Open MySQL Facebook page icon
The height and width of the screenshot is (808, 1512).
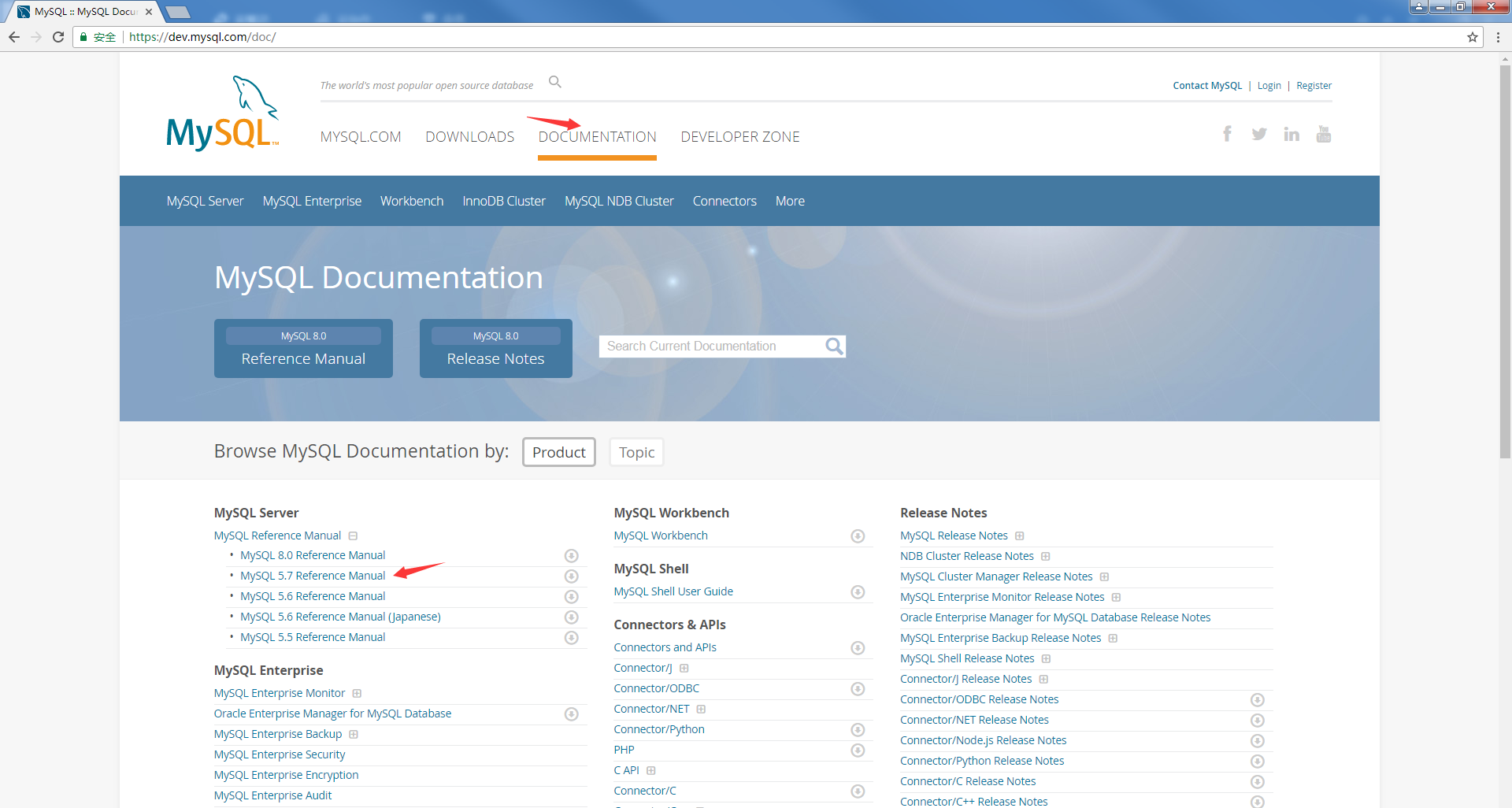tap(1227, 134)
